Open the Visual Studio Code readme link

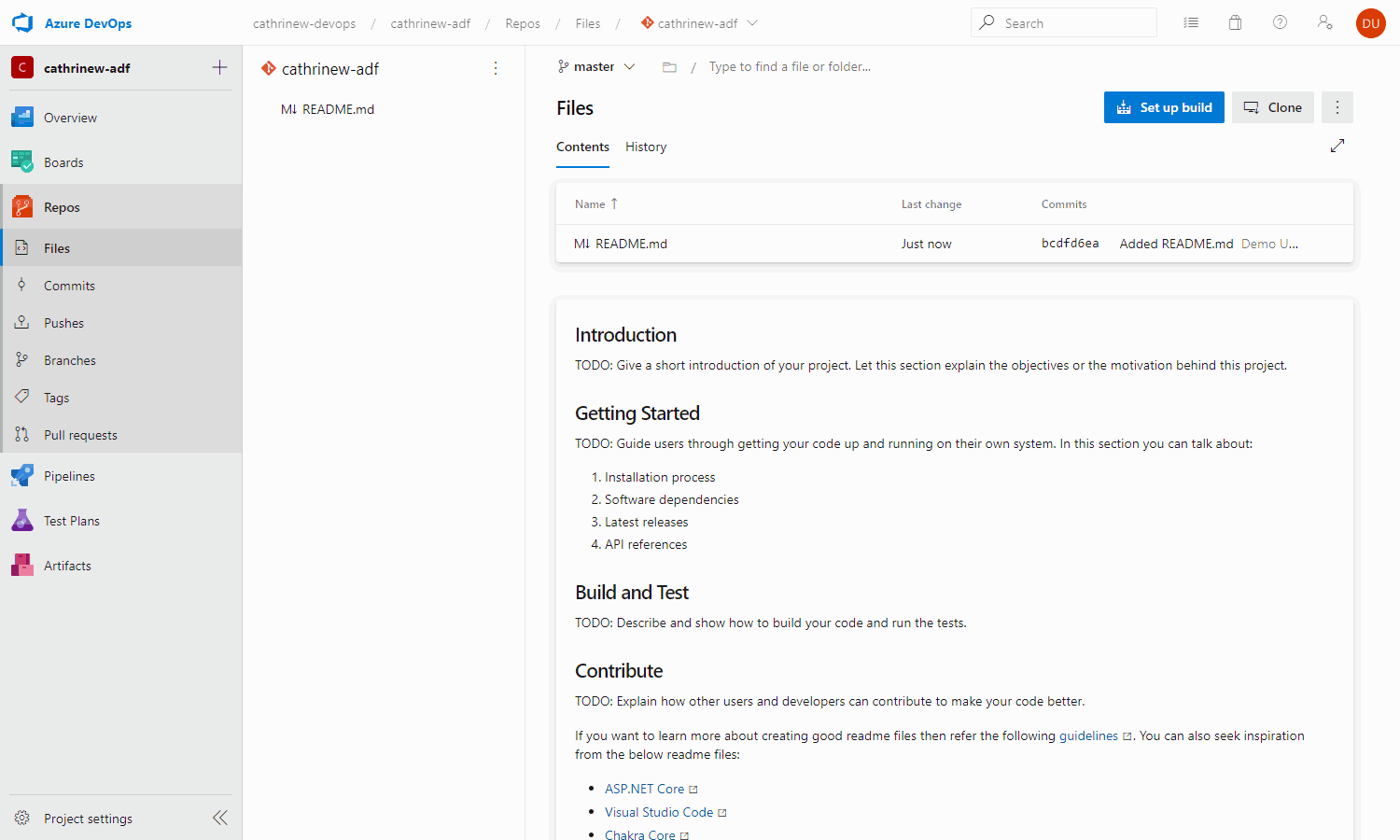[x=658, y=812]
